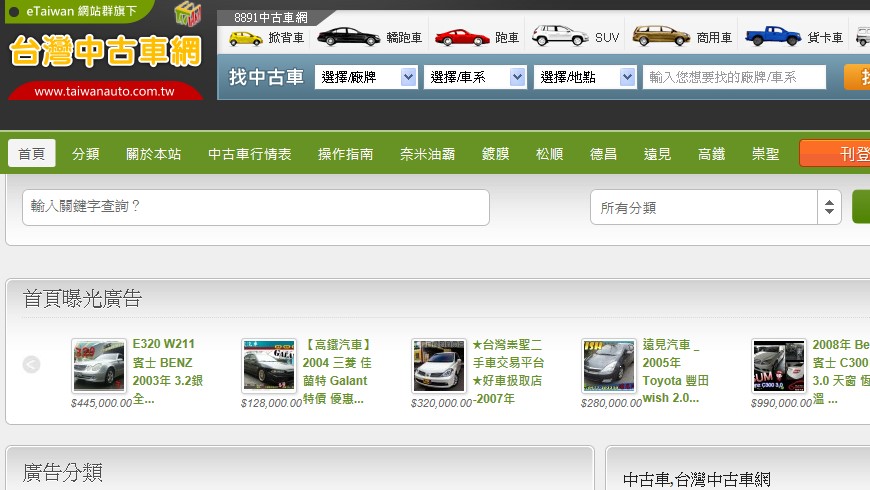The width and height of the screenshot is (870, 490).
Task: Open the 所有分類 category selector
Action: pos(716,208)
